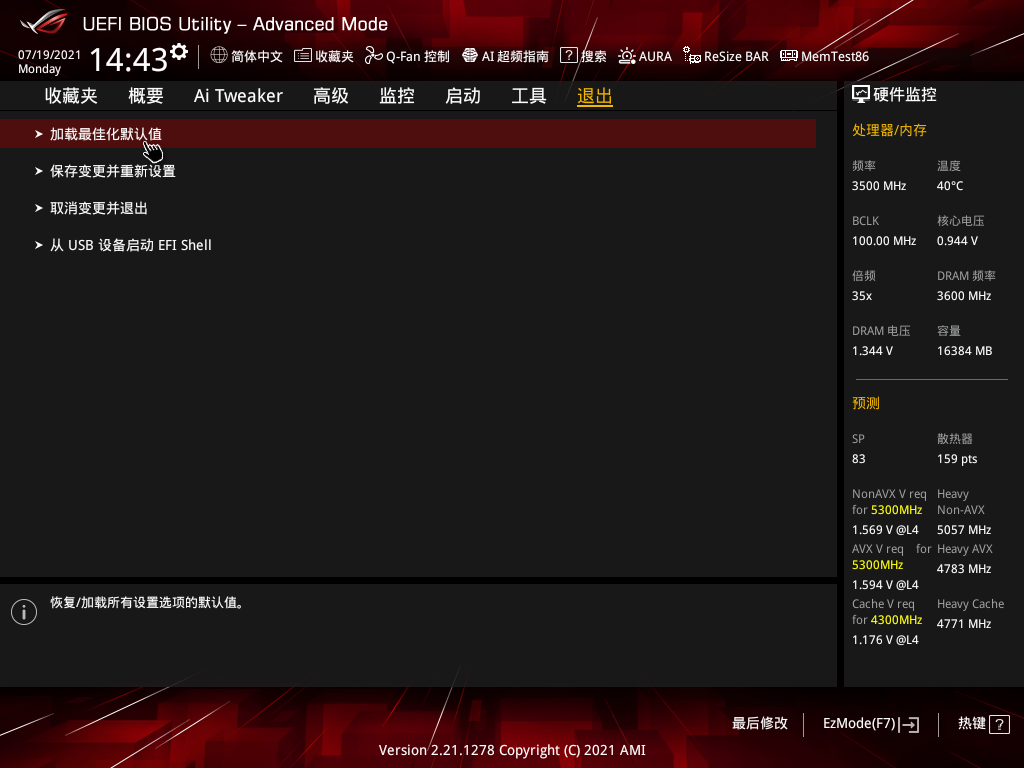The width and height of the screenshot is (1024, 768).
Task: Click the 3600 MHz DRAM frequency
Action: click(x=964, y=296)
